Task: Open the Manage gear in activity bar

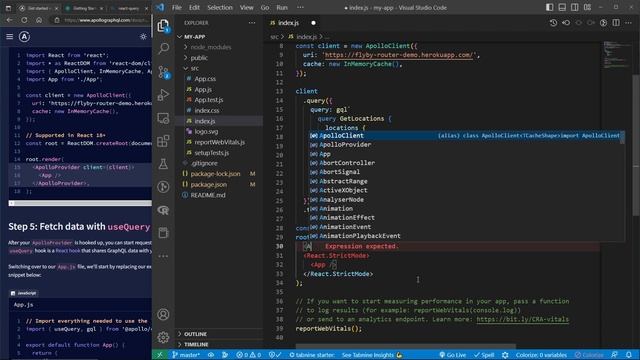Action: [163, 337]
